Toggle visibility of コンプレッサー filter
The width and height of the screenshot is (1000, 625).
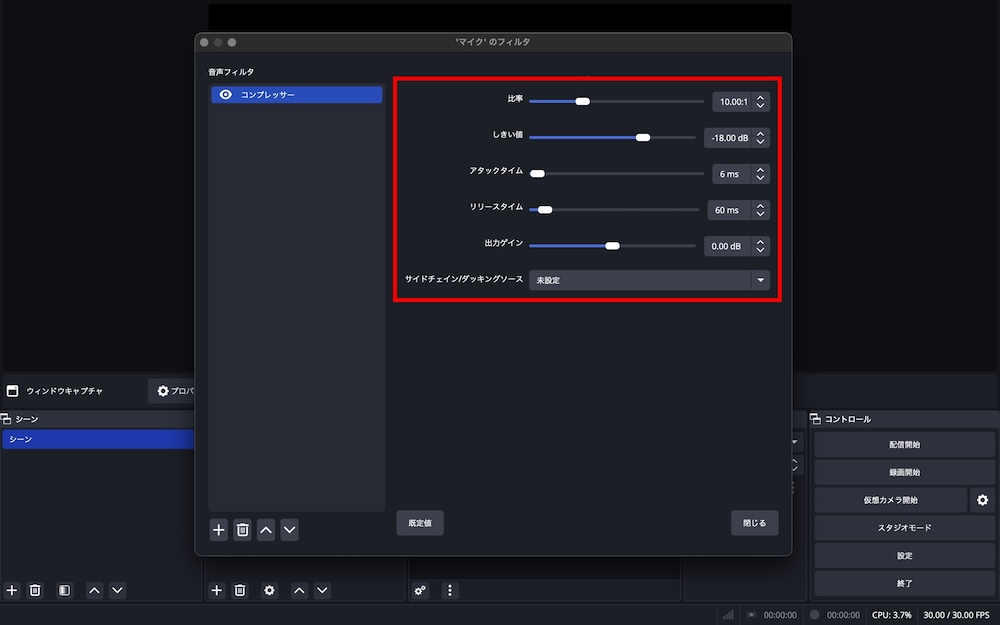coord(225,94)
